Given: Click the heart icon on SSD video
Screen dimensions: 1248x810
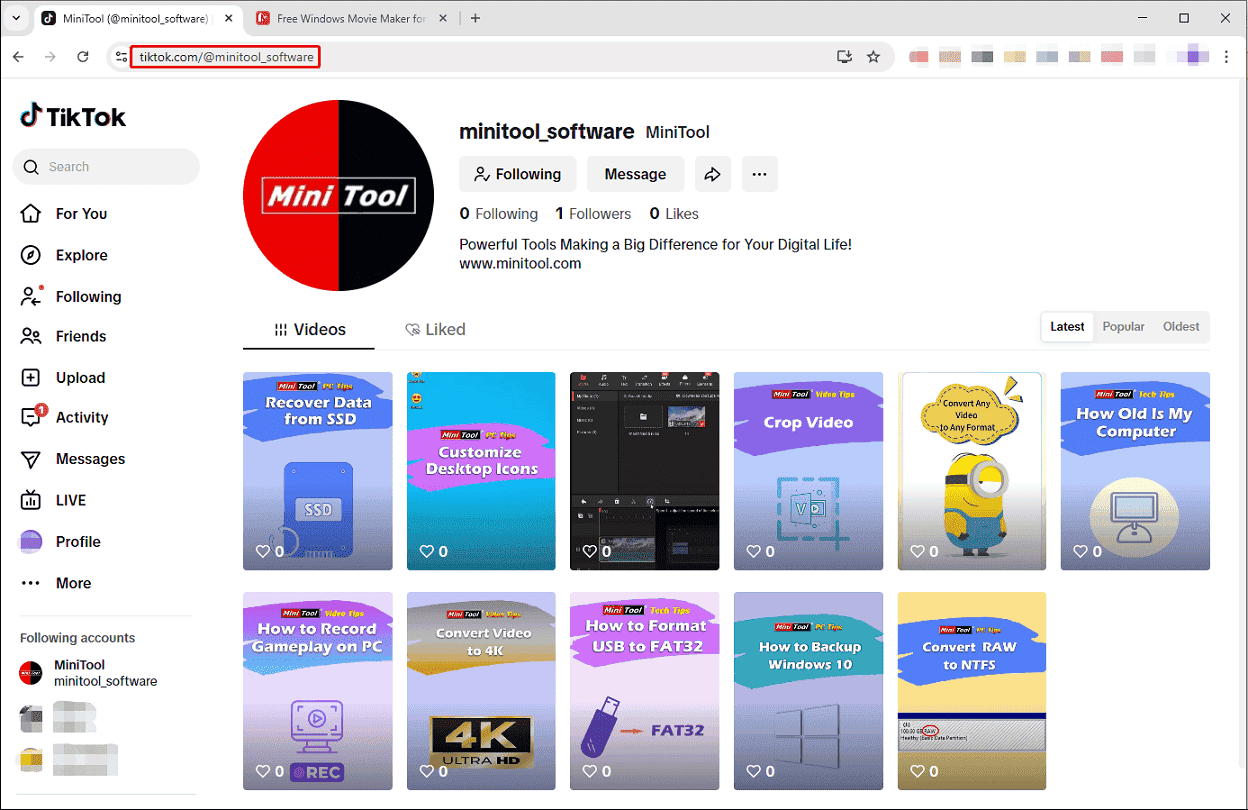Looking at the screenshot, I should click(263, 551).
